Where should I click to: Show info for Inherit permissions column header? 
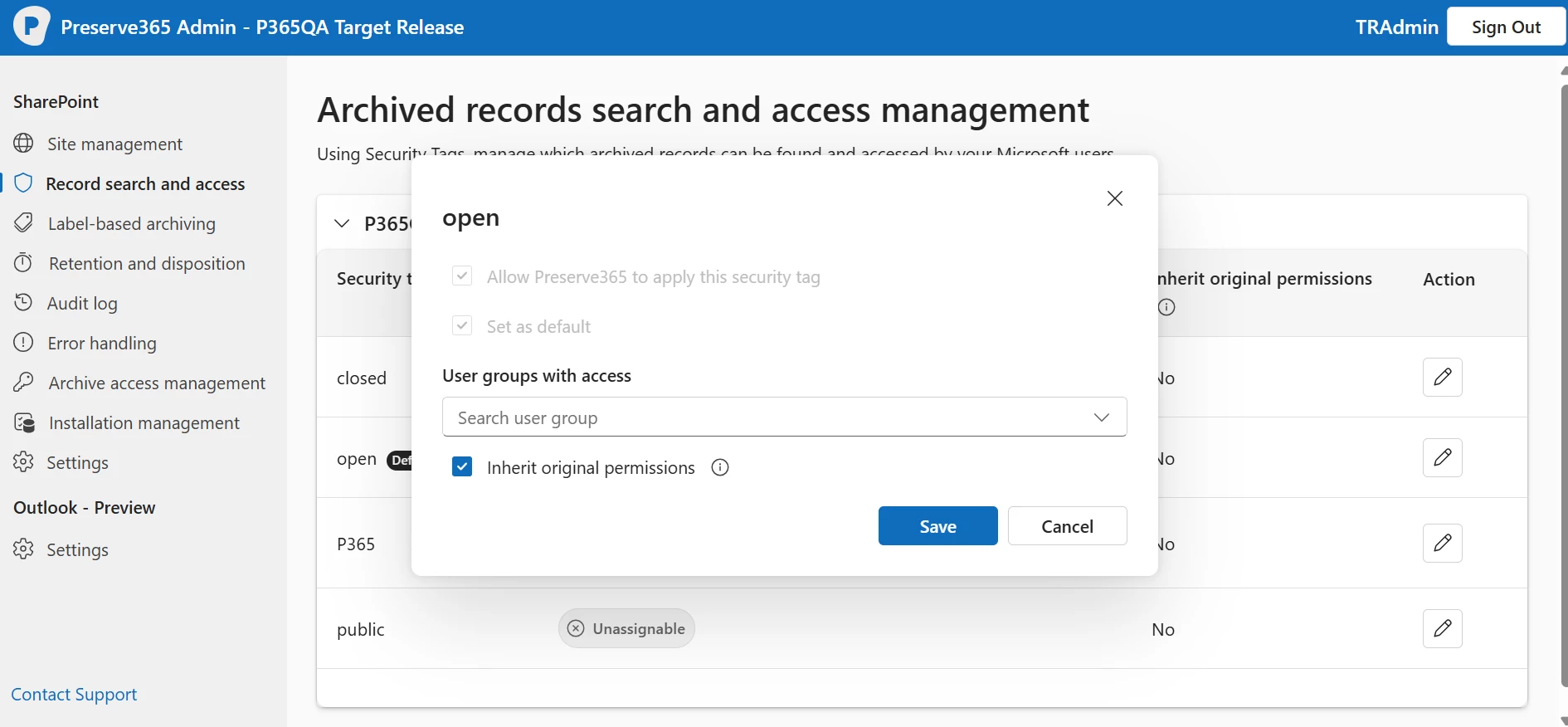click(1166, 307)
